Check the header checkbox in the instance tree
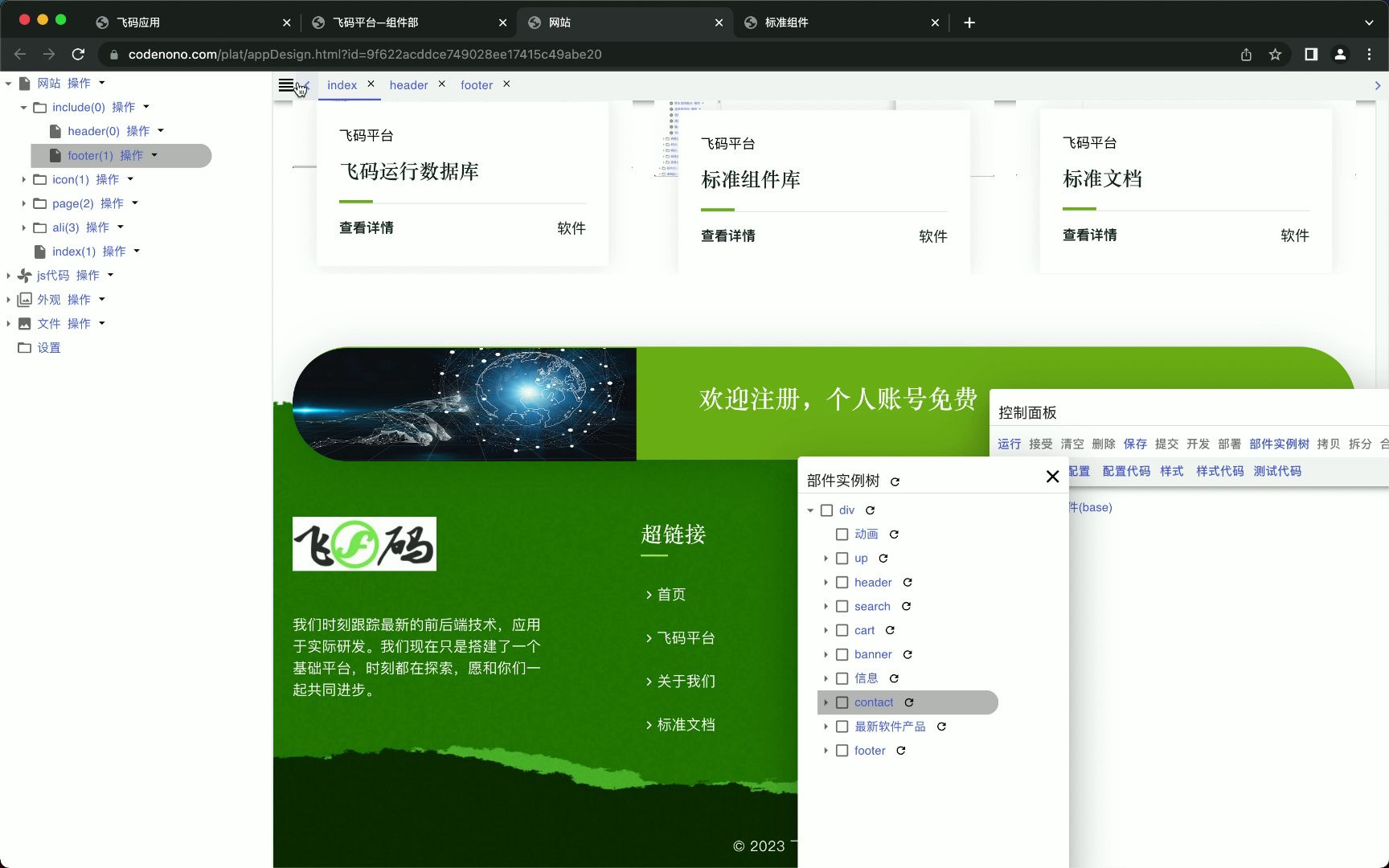Viewport: 1389px width, 868px height. 842,582
